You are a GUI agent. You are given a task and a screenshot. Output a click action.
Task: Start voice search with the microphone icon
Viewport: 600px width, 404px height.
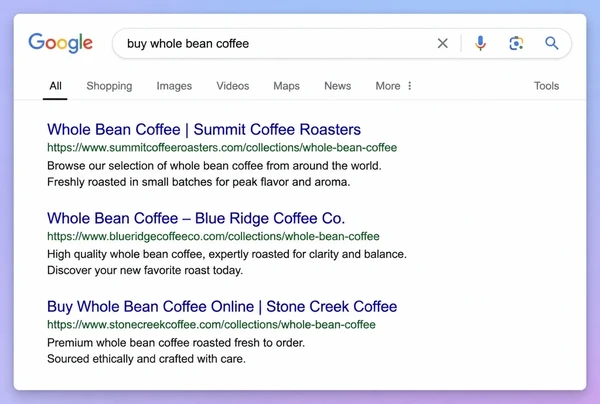480,43
